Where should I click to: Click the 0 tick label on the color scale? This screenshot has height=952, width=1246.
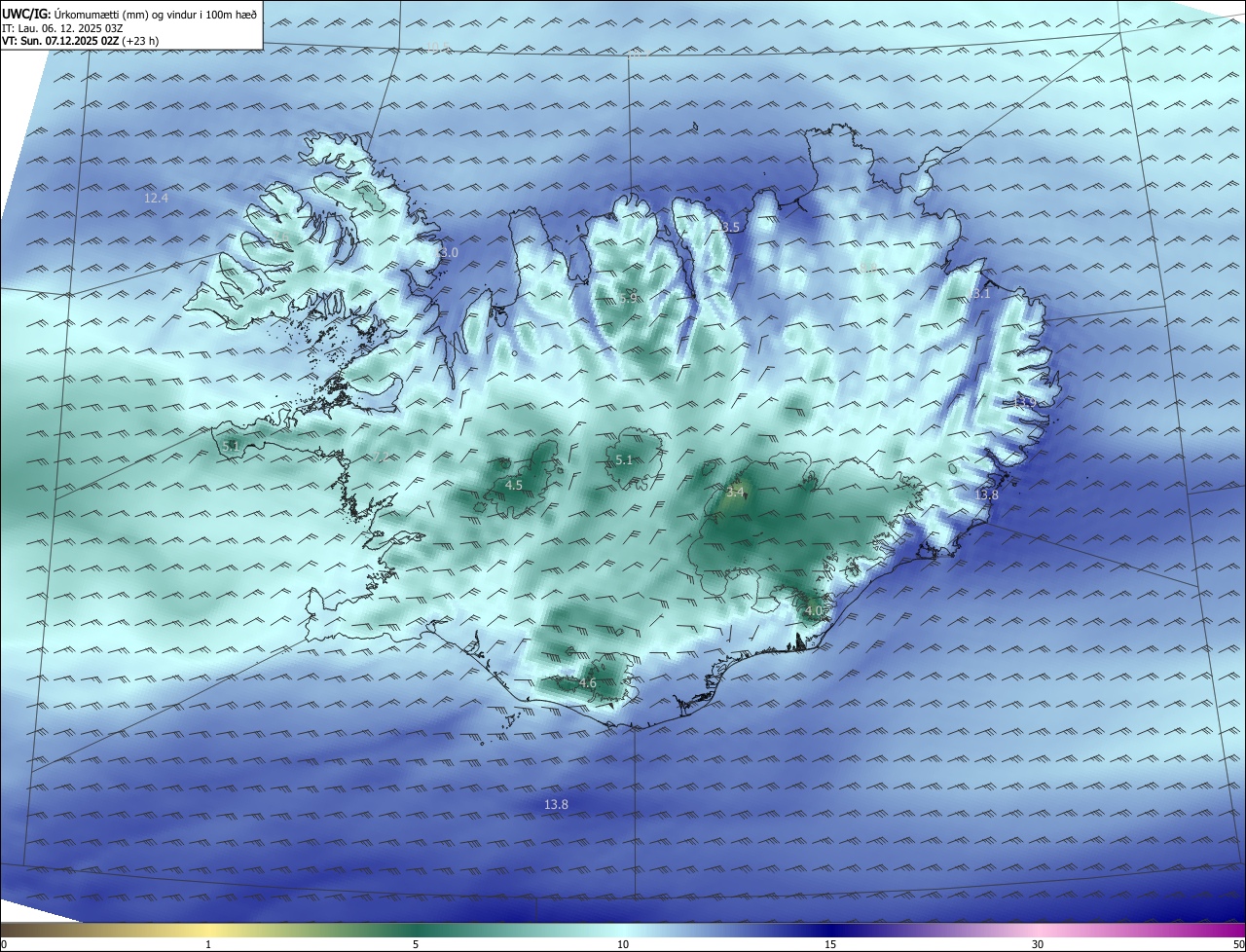pos(3,944)
